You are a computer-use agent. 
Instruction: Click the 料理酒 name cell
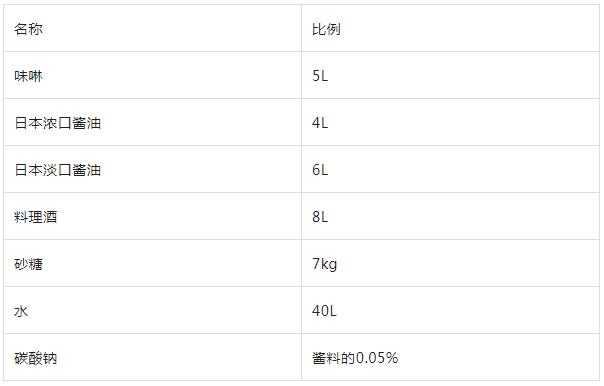coord(153,216)
